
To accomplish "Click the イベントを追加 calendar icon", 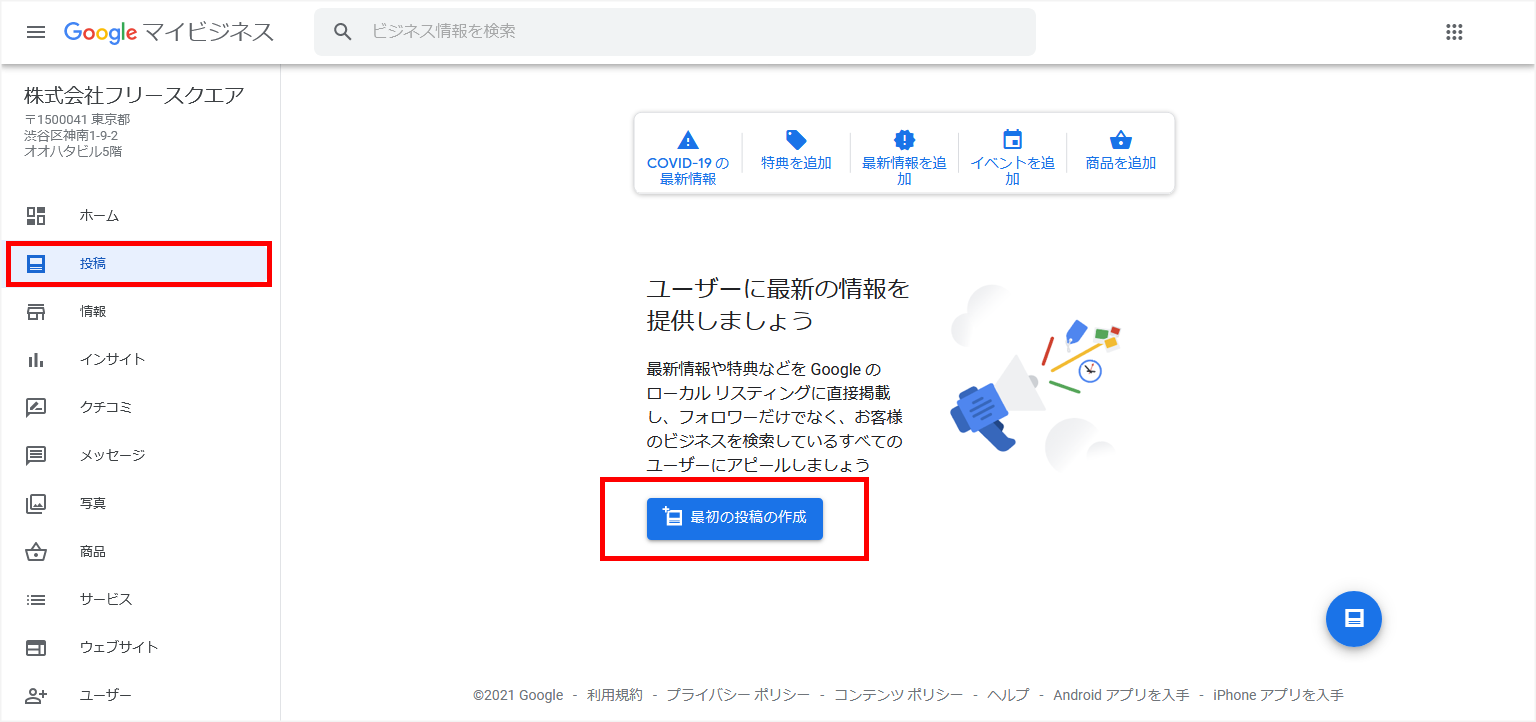I will (1012, 140).
